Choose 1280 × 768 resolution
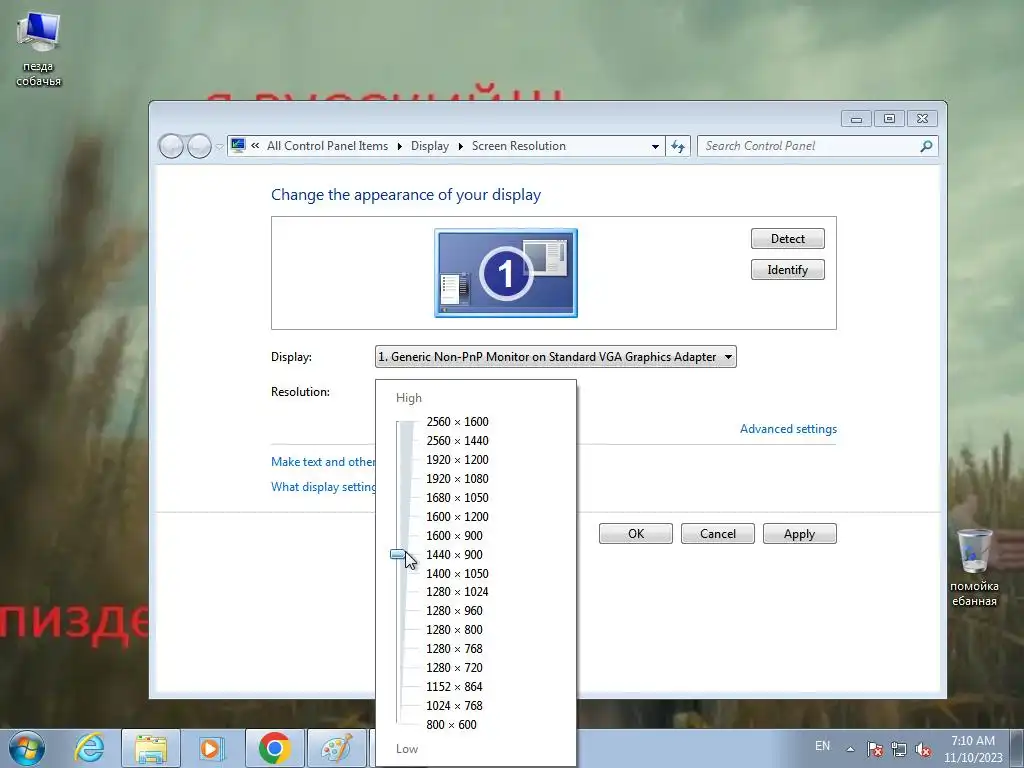This screenshot has height=768, width=1024. click(455, 648)
